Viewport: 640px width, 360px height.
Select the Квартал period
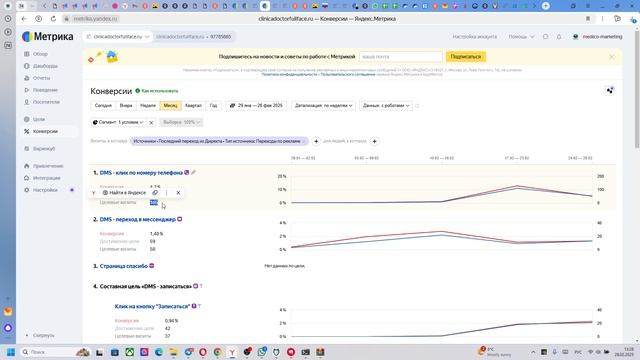point(193,105)
